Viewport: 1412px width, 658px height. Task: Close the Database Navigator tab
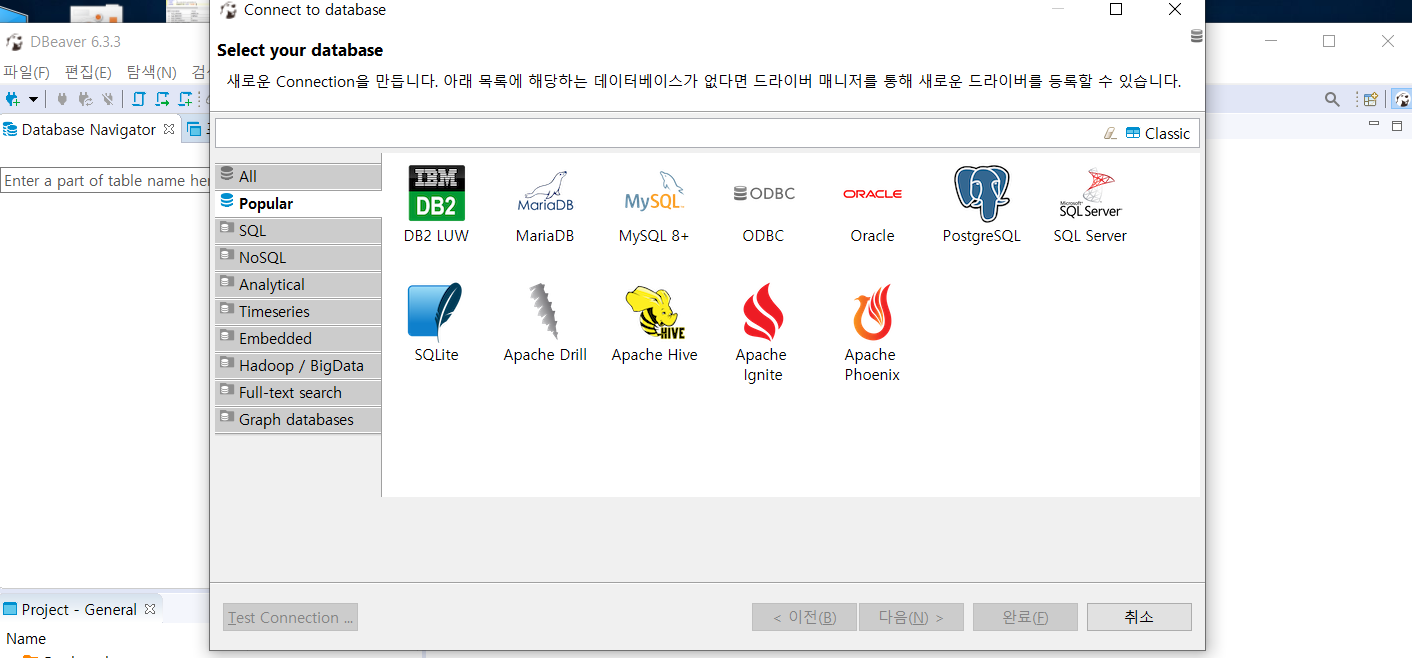tap(169, 129)
